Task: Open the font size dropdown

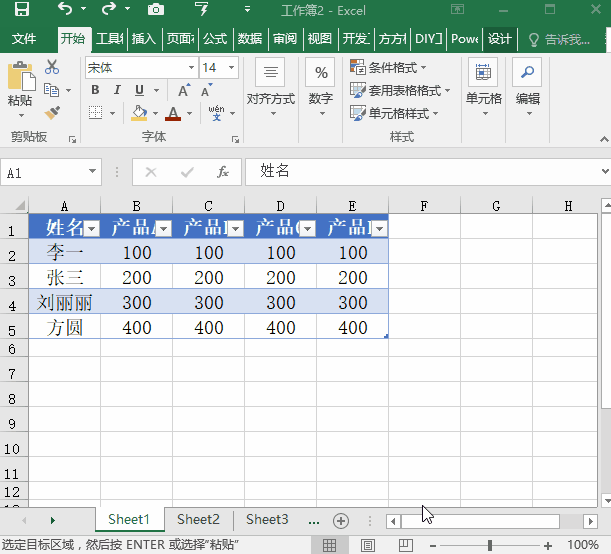Action: pyautogui.click(x=231, y=67)
